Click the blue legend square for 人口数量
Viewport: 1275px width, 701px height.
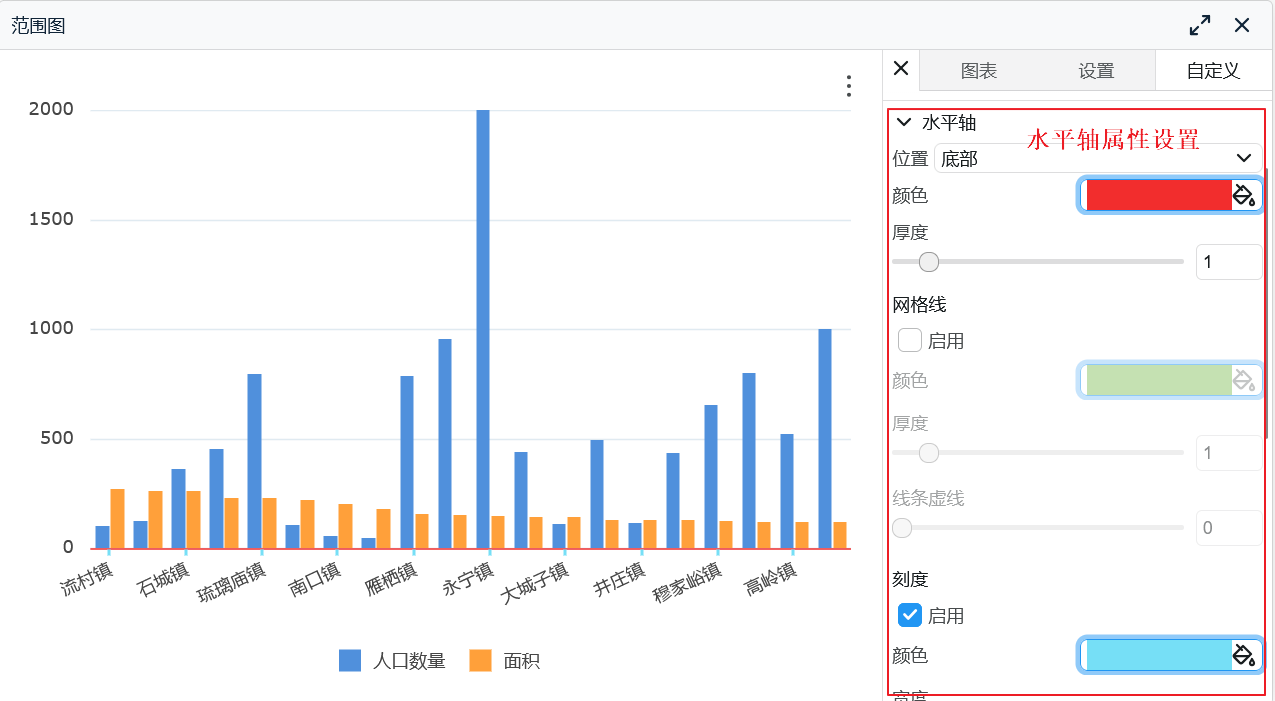click(349, 661)
